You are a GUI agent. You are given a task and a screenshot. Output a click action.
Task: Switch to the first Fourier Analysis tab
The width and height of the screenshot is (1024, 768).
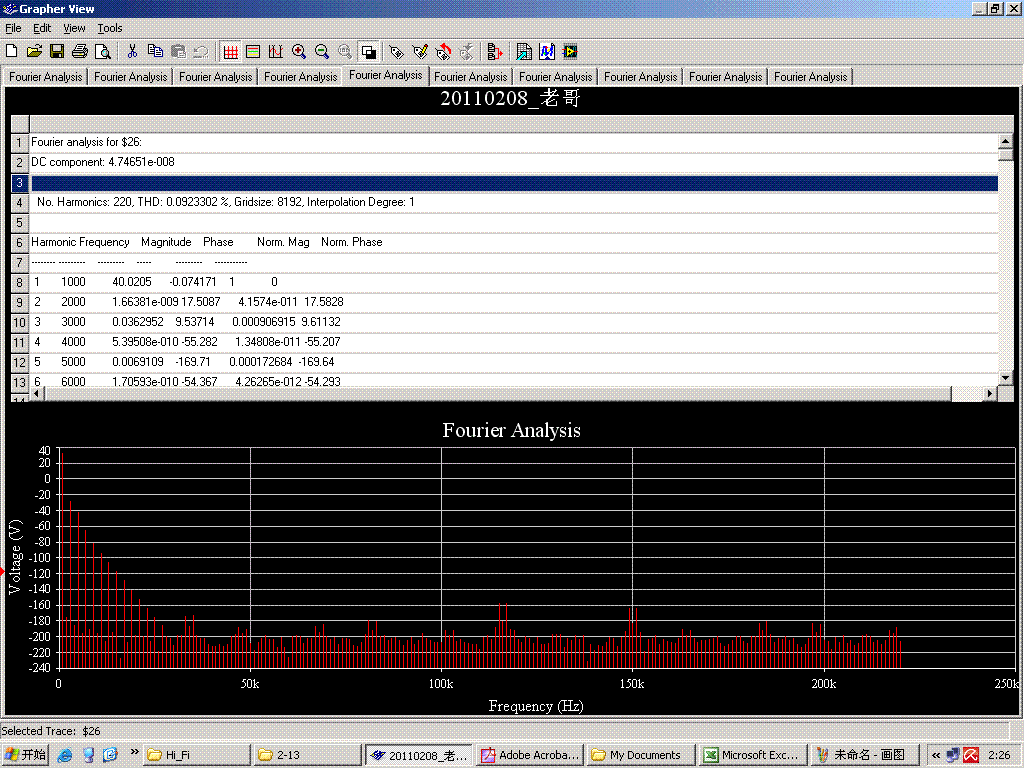point(46,77)
